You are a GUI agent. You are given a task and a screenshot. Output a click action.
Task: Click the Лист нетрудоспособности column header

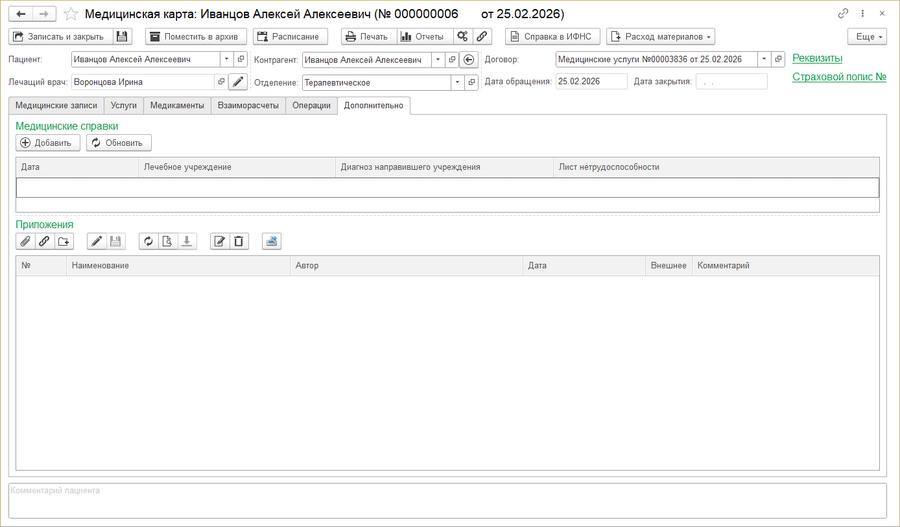716,167
